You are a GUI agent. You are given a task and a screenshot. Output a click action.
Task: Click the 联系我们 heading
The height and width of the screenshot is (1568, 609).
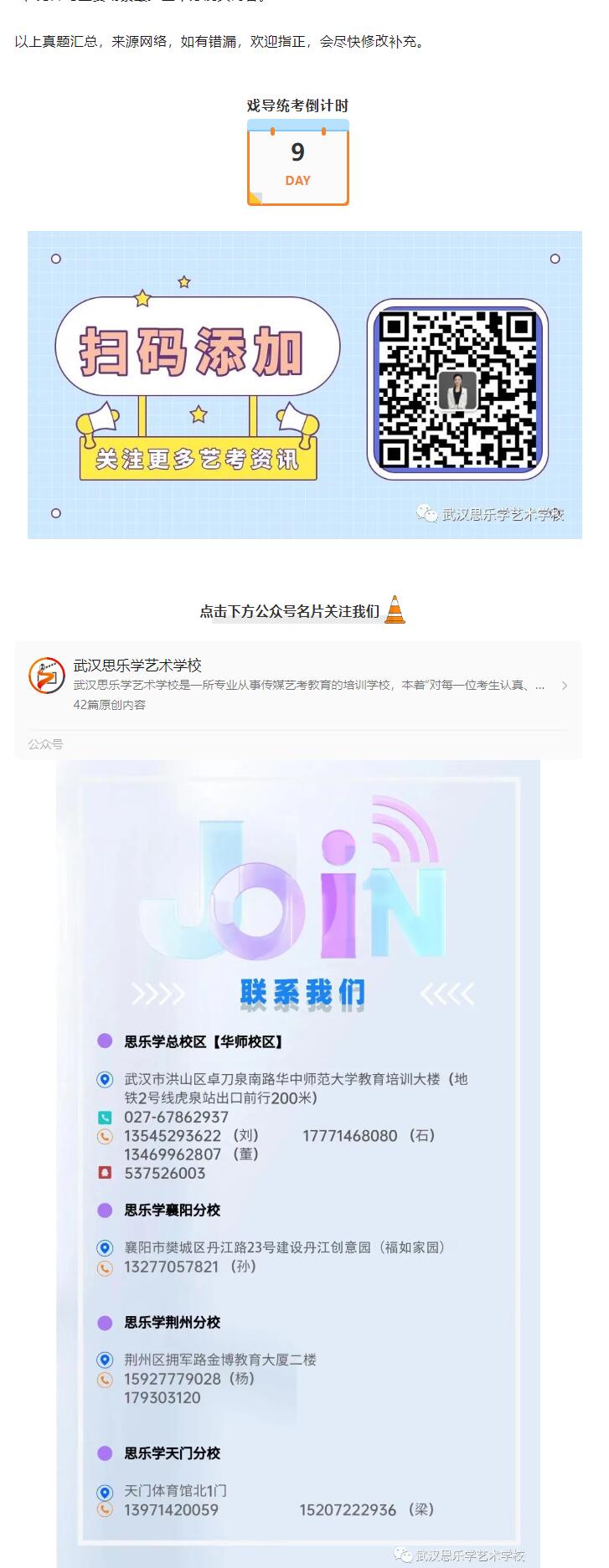pyautogui.click(x=302, y=993)
